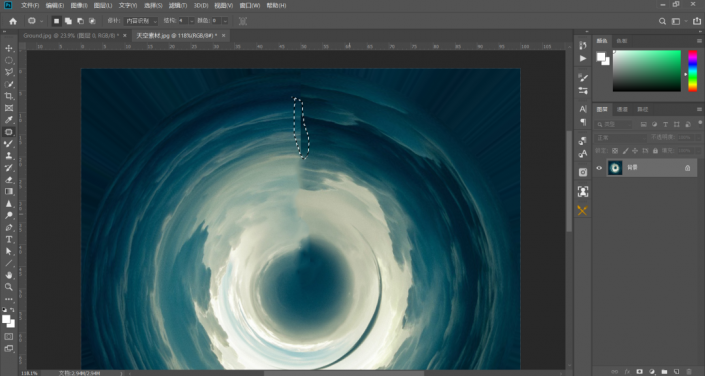Select the Eyedropper tool

(x=9, y=120)
